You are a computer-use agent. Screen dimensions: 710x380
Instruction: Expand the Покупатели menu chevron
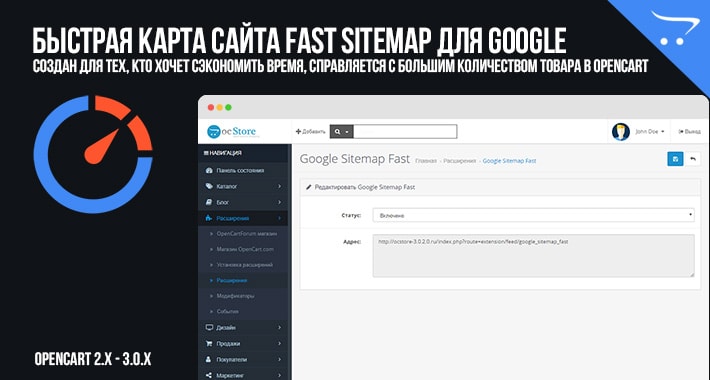tap(279, 359)
